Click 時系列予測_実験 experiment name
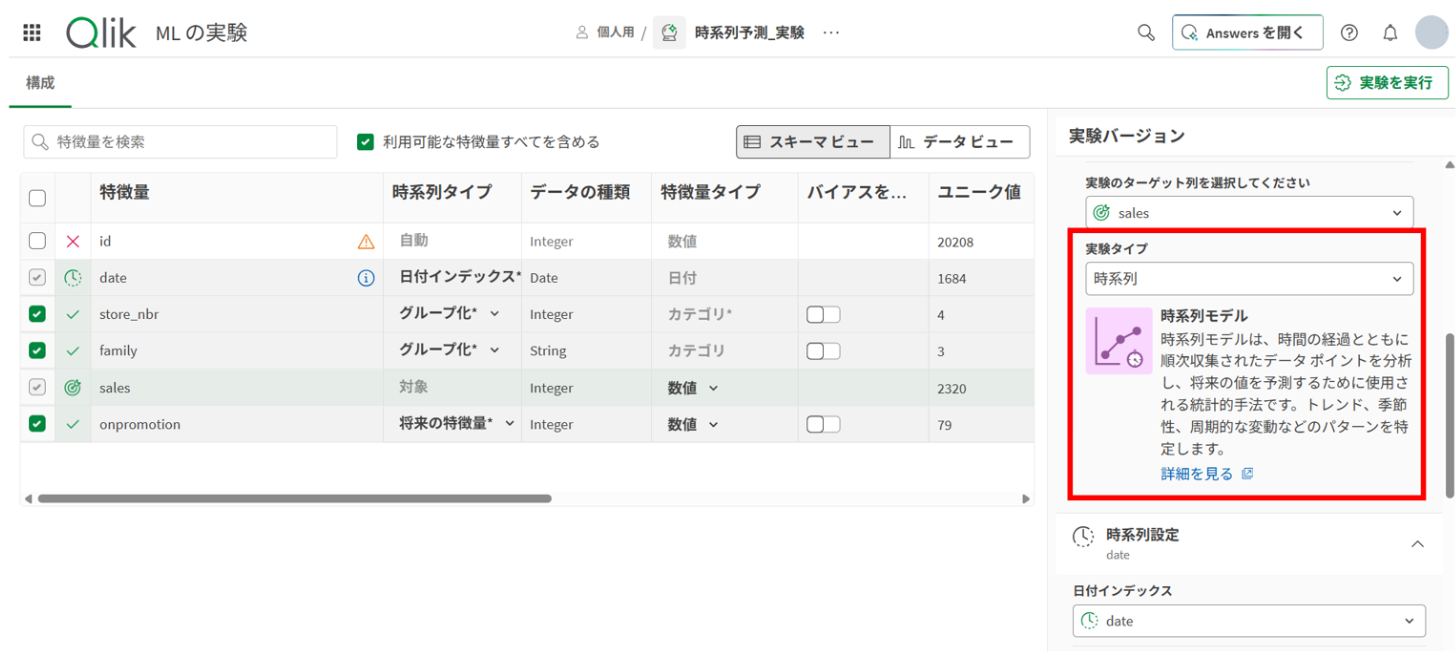The width and height of the screenshot is (1456, 660). click(749, 32)
